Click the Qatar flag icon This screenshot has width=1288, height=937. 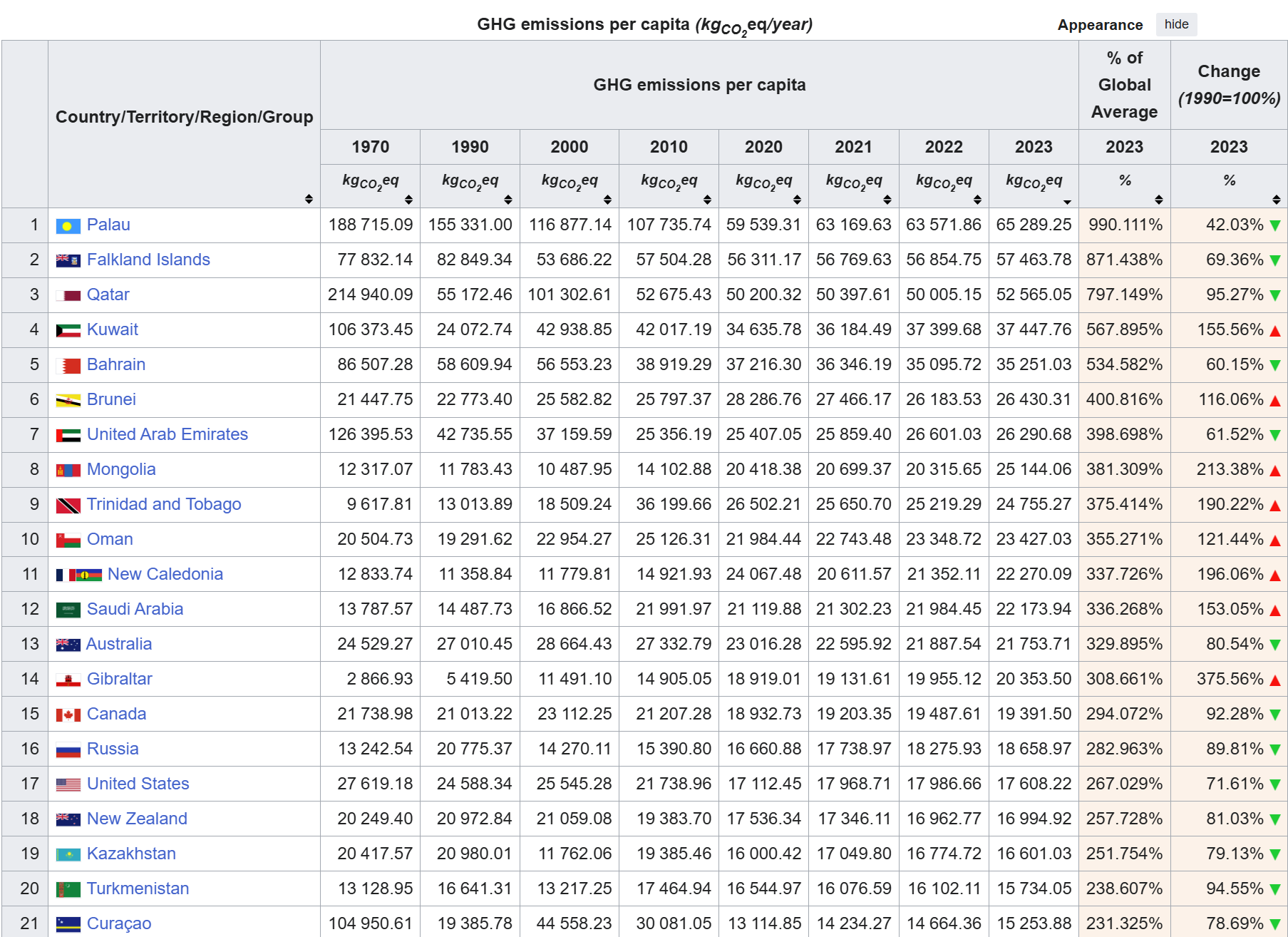(x=68, y=296)
